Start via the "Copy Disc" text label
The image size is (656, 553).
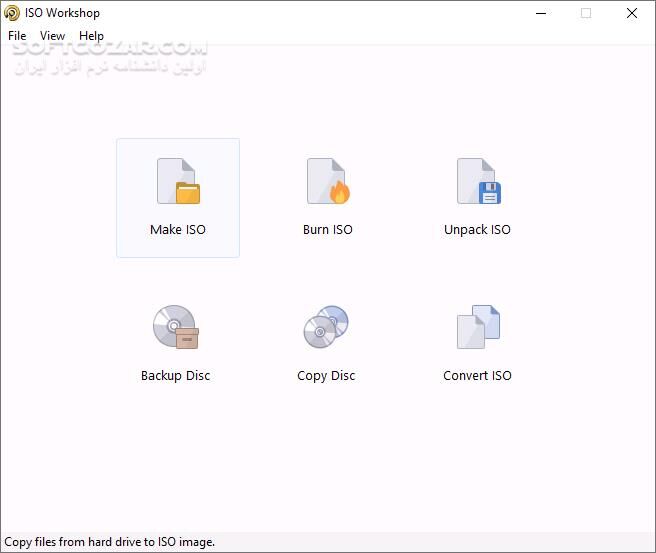326,376
